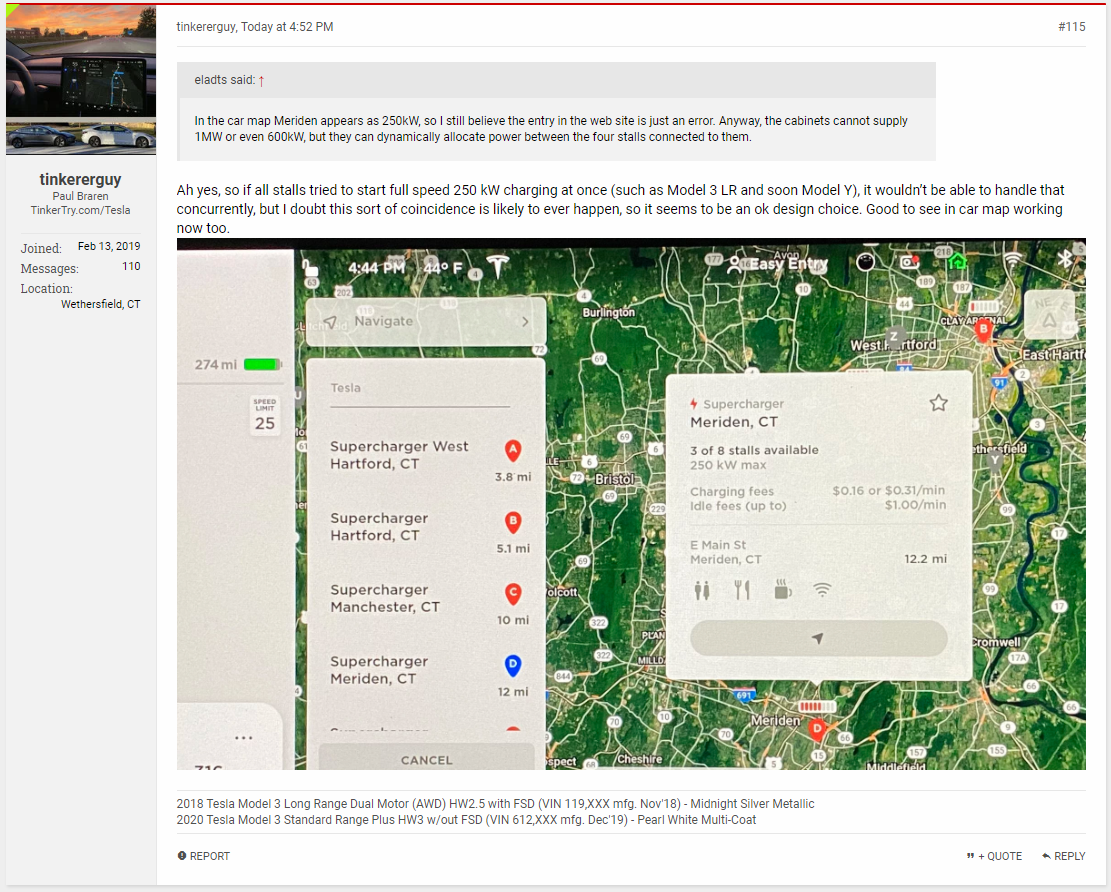Click the red marker C for Manchester

tap(513, 594)
